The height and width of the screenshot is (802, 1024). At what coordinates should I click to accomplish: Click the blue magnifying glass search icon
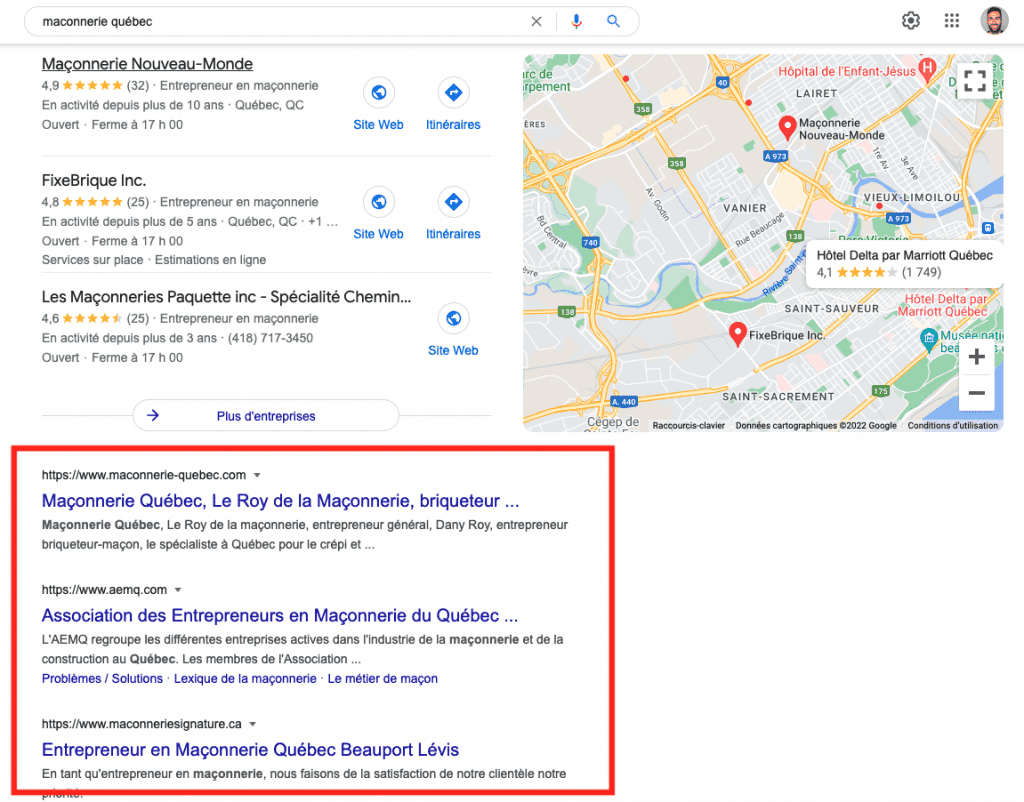pos(613,21)
